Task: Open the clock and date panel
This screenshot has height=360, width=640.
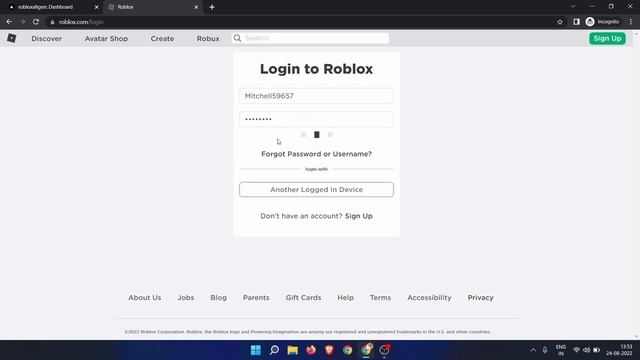Action: click(x=619, y=350)
